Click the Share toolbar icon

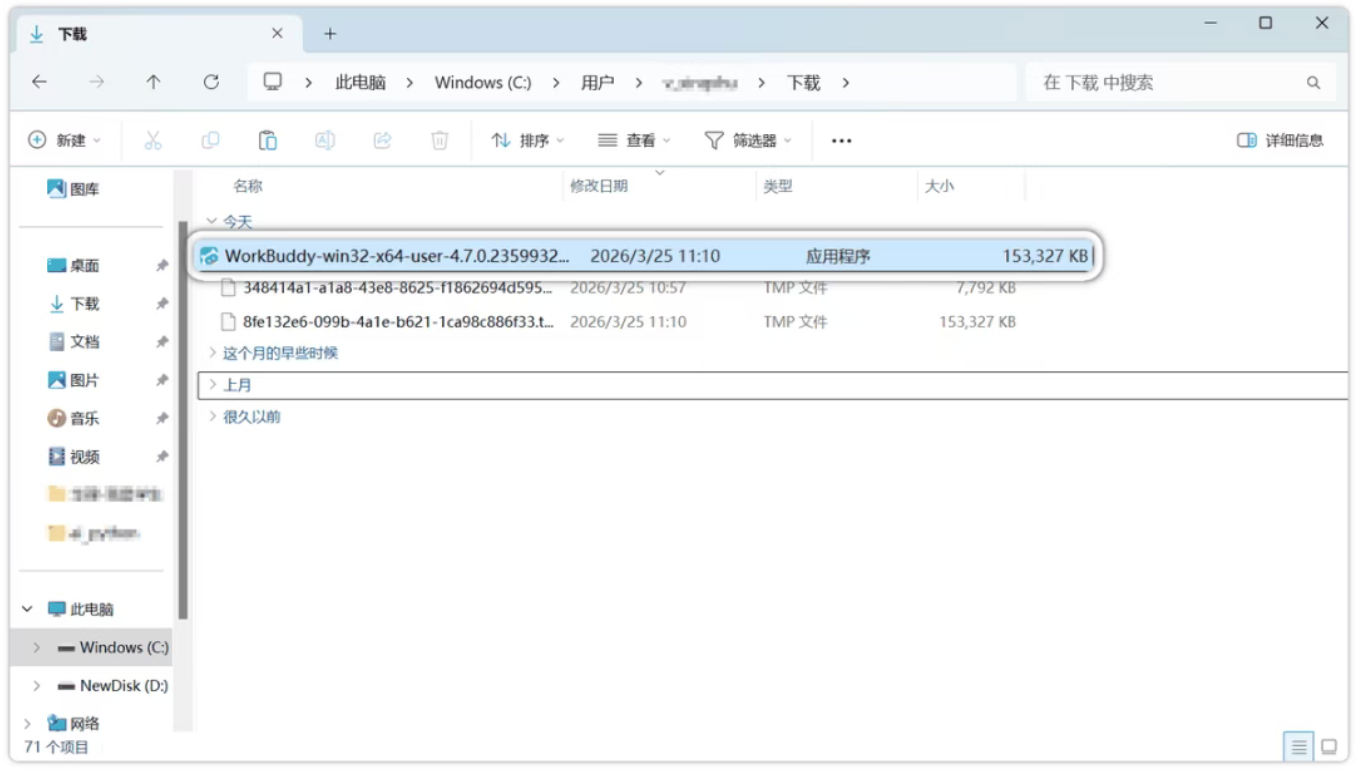[x=382, y=141]
